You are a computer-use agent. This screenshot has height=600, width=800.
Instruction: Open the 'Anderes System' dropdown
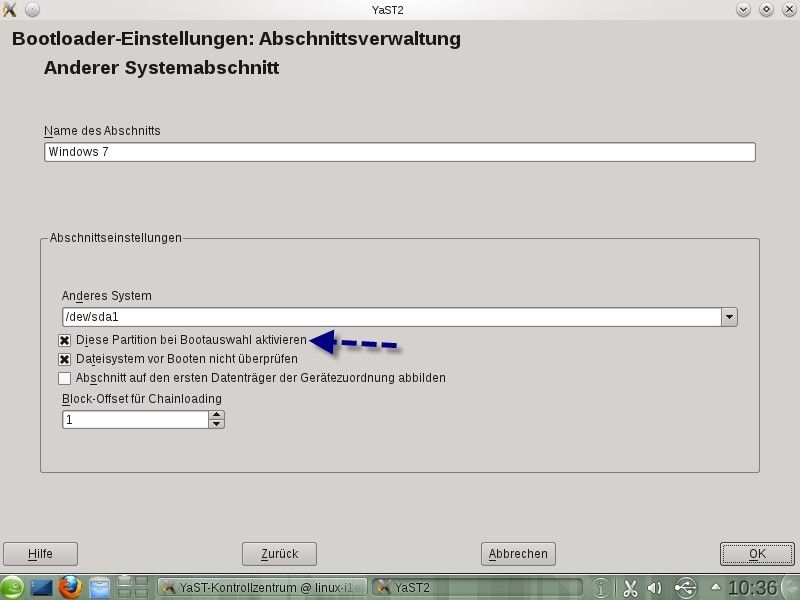click(730, 315)
